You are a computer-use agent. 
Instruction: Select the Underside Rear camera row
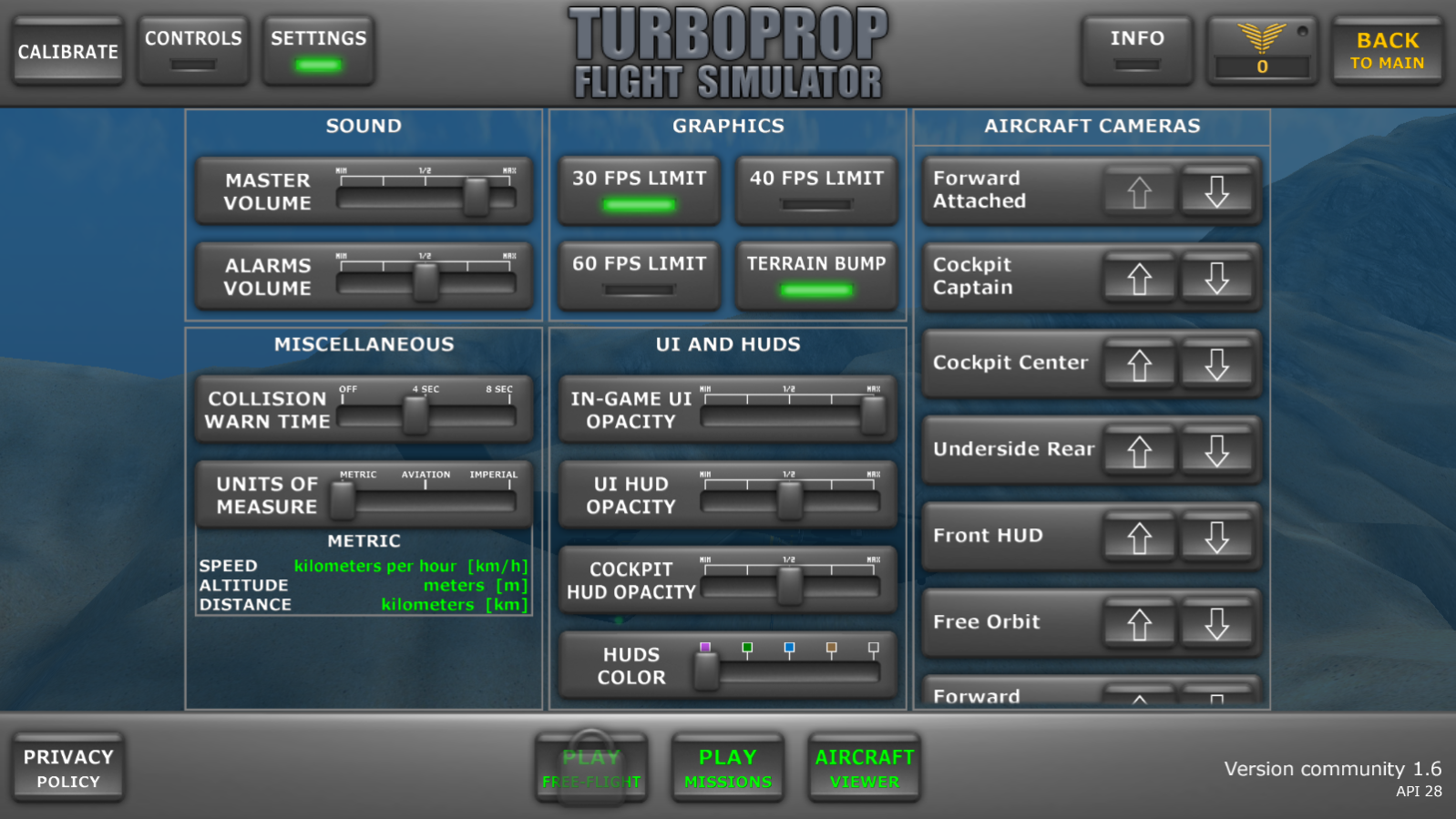pyautogui.click(x=1092, y=450)
